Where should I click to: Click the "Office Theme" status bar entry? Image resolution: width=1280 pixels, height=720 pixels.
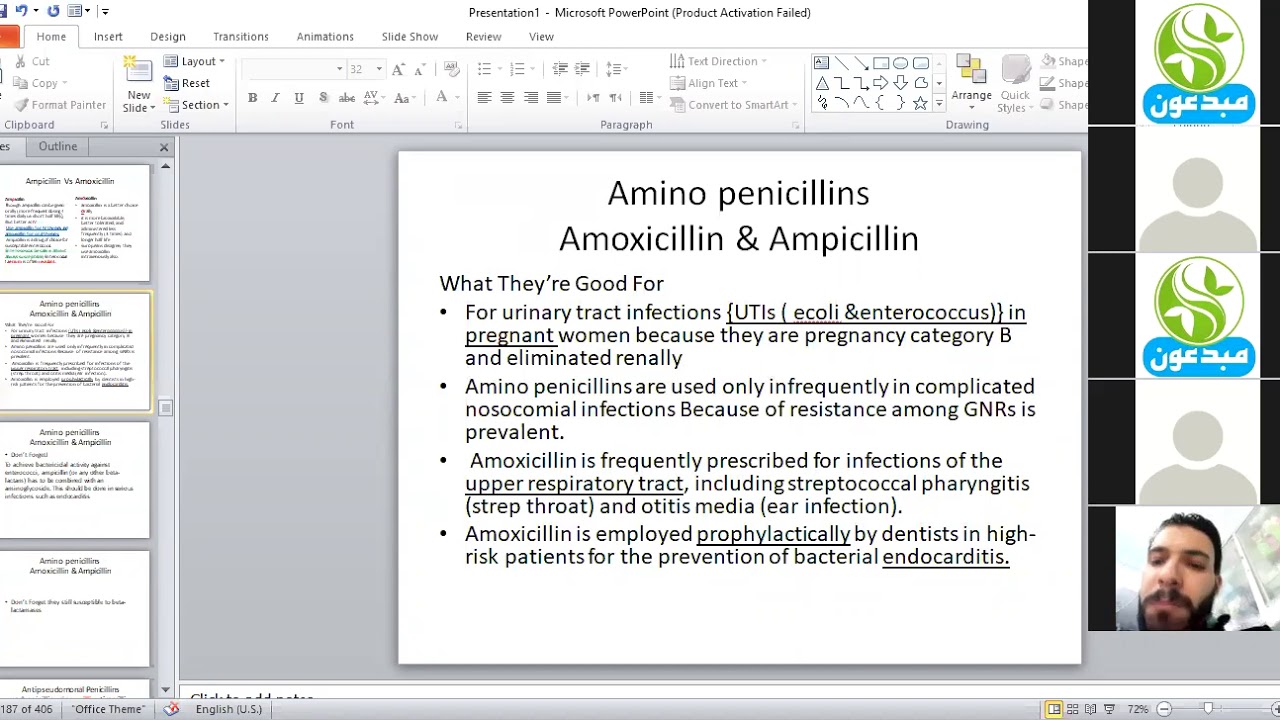point(108,709)
